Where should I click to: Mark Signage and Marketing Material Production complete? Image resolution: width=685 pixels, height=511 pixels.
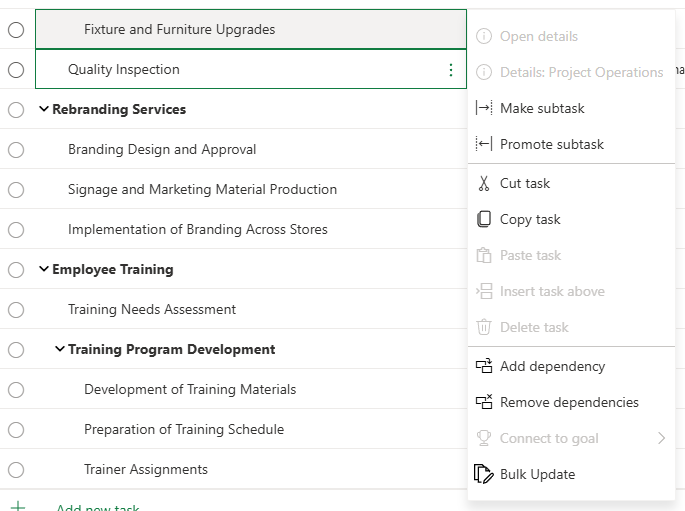tap(16, 190)
